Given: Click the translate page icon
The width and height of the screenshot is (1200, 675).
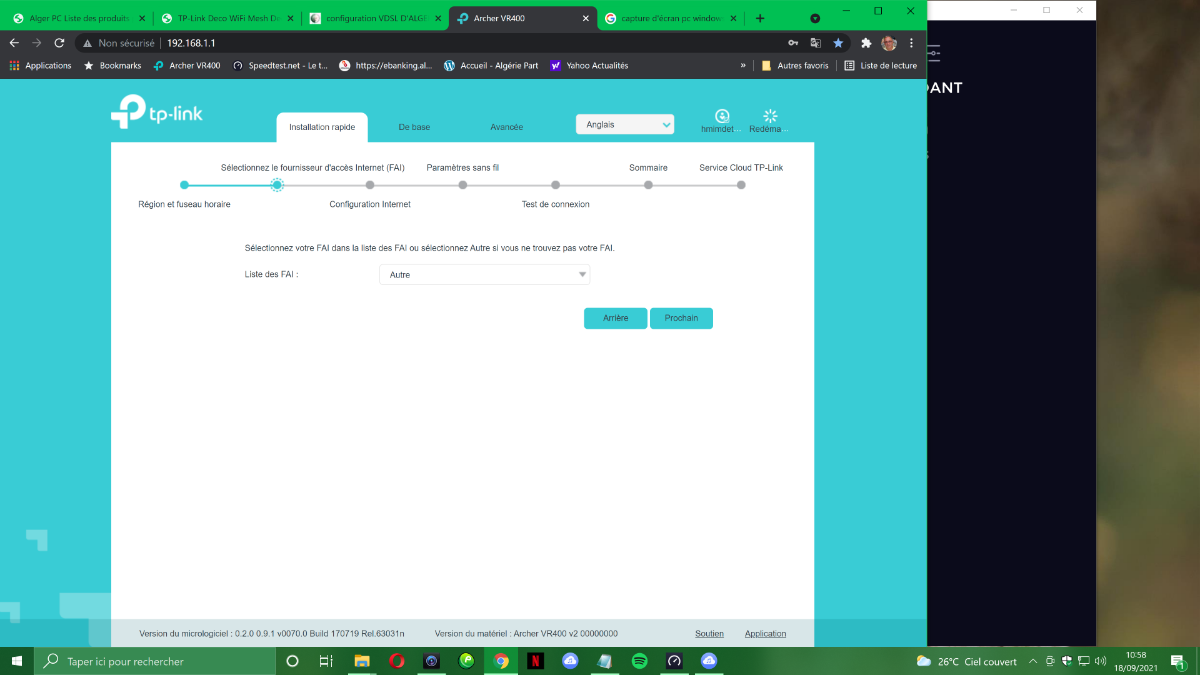Looking at the screenshot, I should point(815,43).
